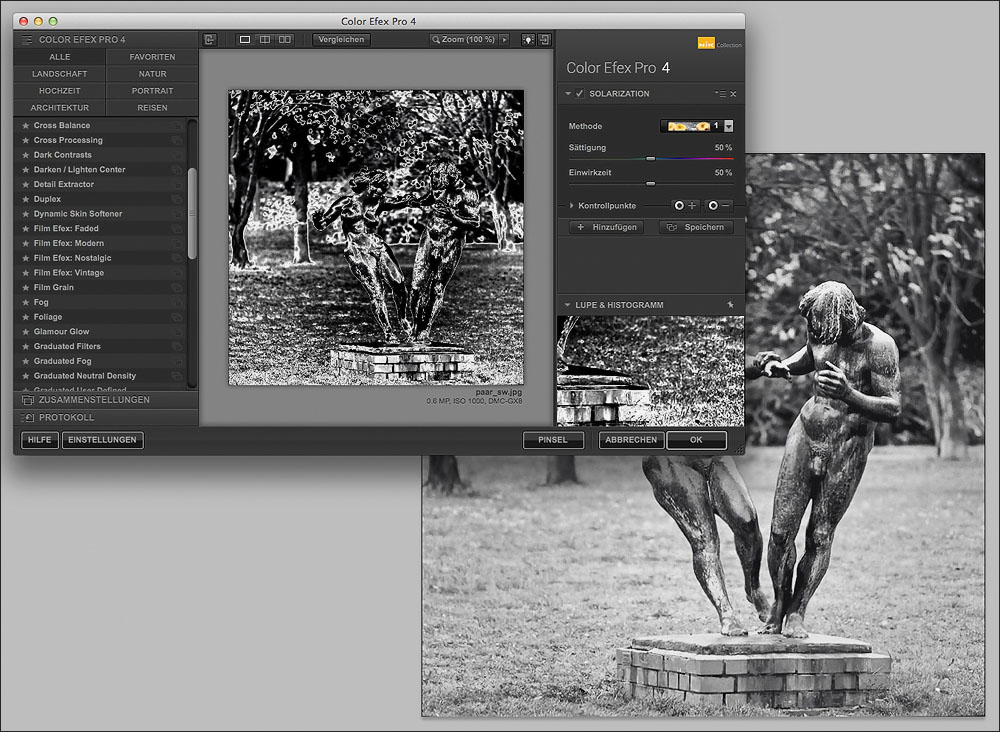Pin the Lupe & Histogramm loupe
The image size is (1000, 732).
(x=730, y=305)
